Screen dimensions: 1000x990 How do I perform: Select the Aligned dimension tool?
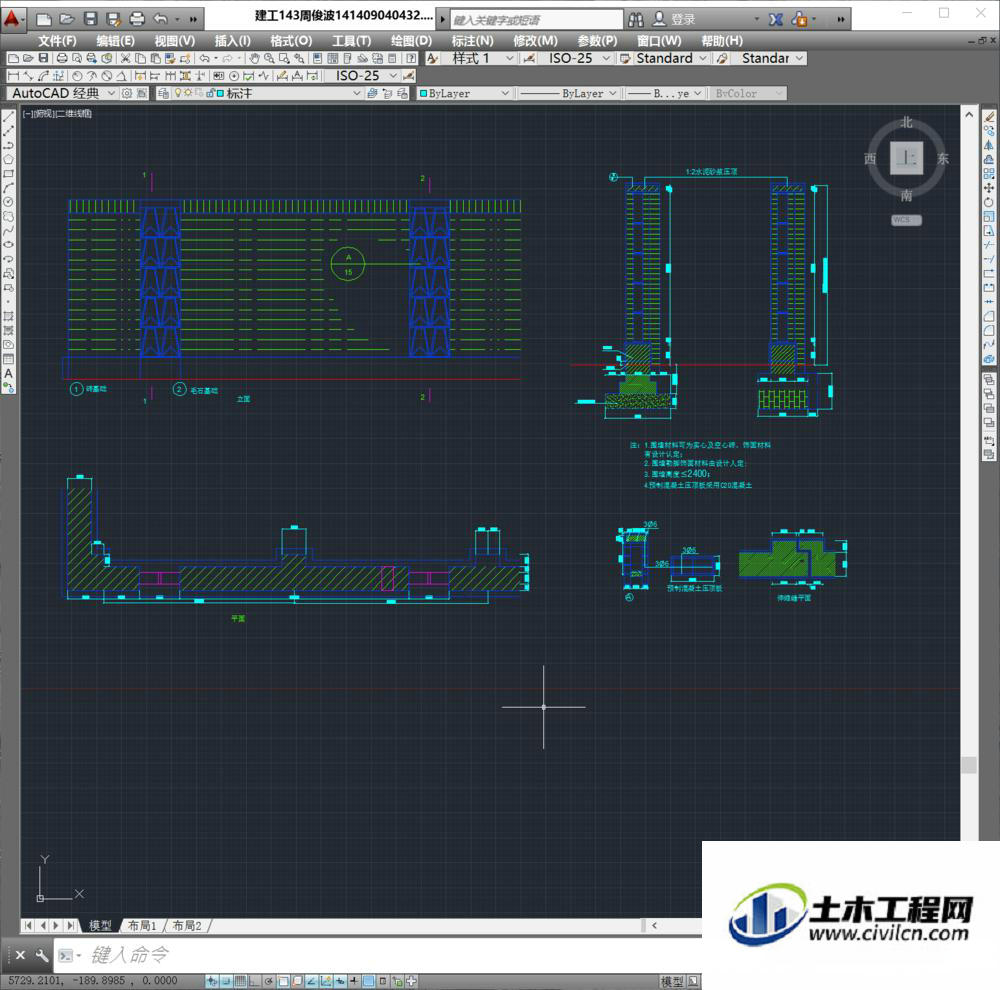coord(29,76)
